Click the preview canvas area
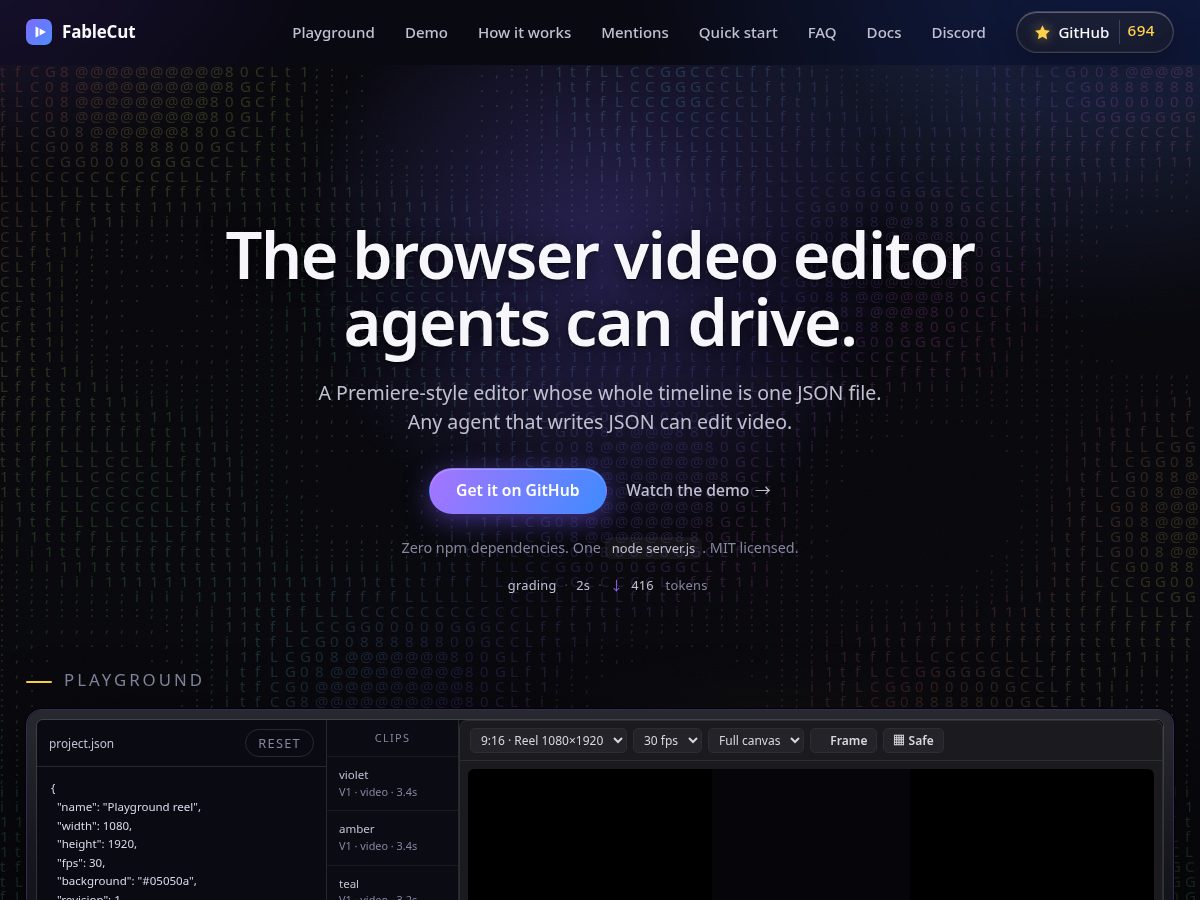The width and height of the screenshot is (1200, 900). pyautogui.click(x=811, y=834)
